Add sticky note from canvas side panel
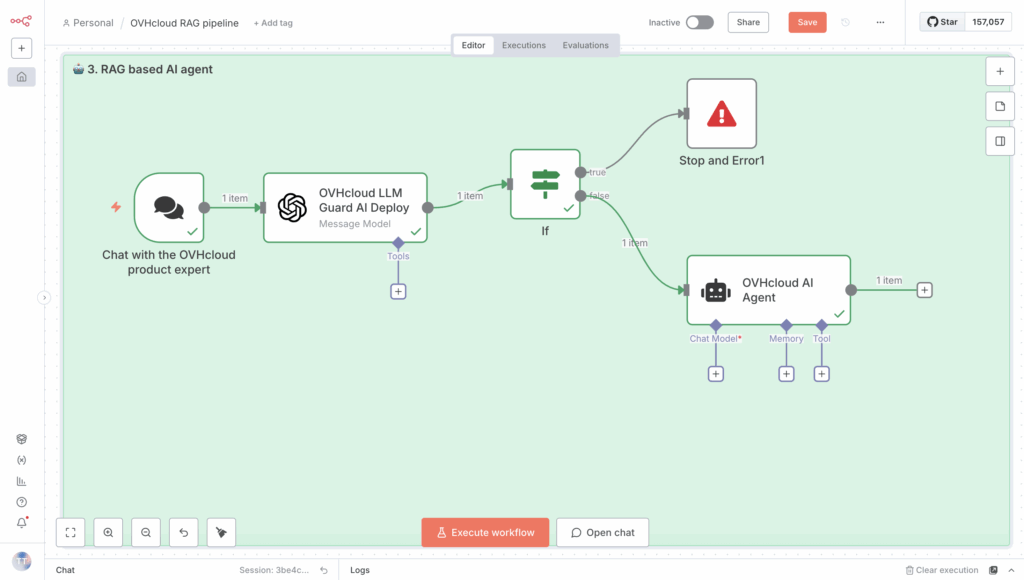Image resolution: width=1024 pixels, height=580 pixels. tap(999, 106)
